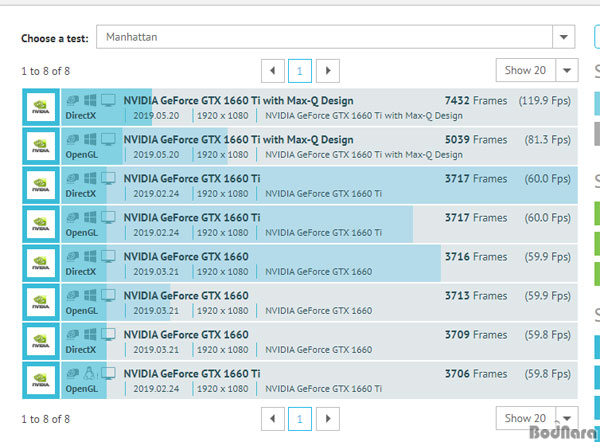Open the Manhattan test selector combo box
This screenshot has width=600, height=442.
(335, 37)
